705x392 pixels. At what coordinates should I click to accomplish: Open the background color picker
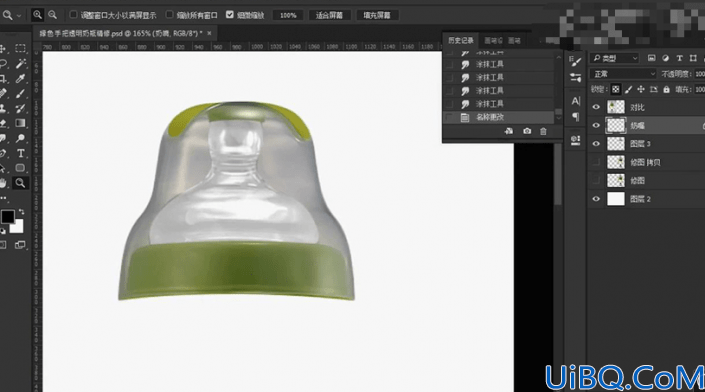(18, 227)
